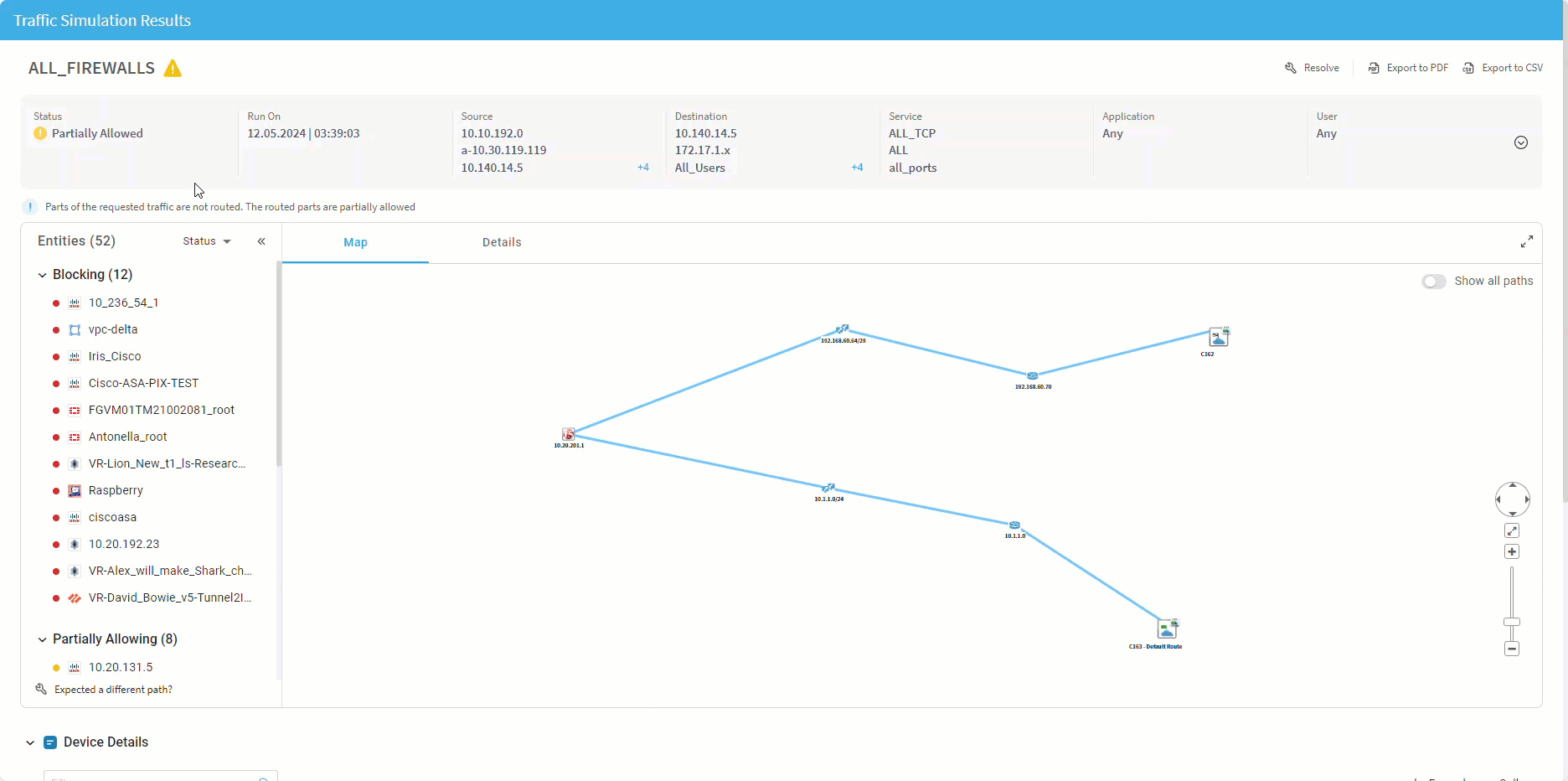Image resolution: width=1568 pixels, height=781 pixels.
Task: Collapse the Blocking (12) group
Action: point(43,275)
